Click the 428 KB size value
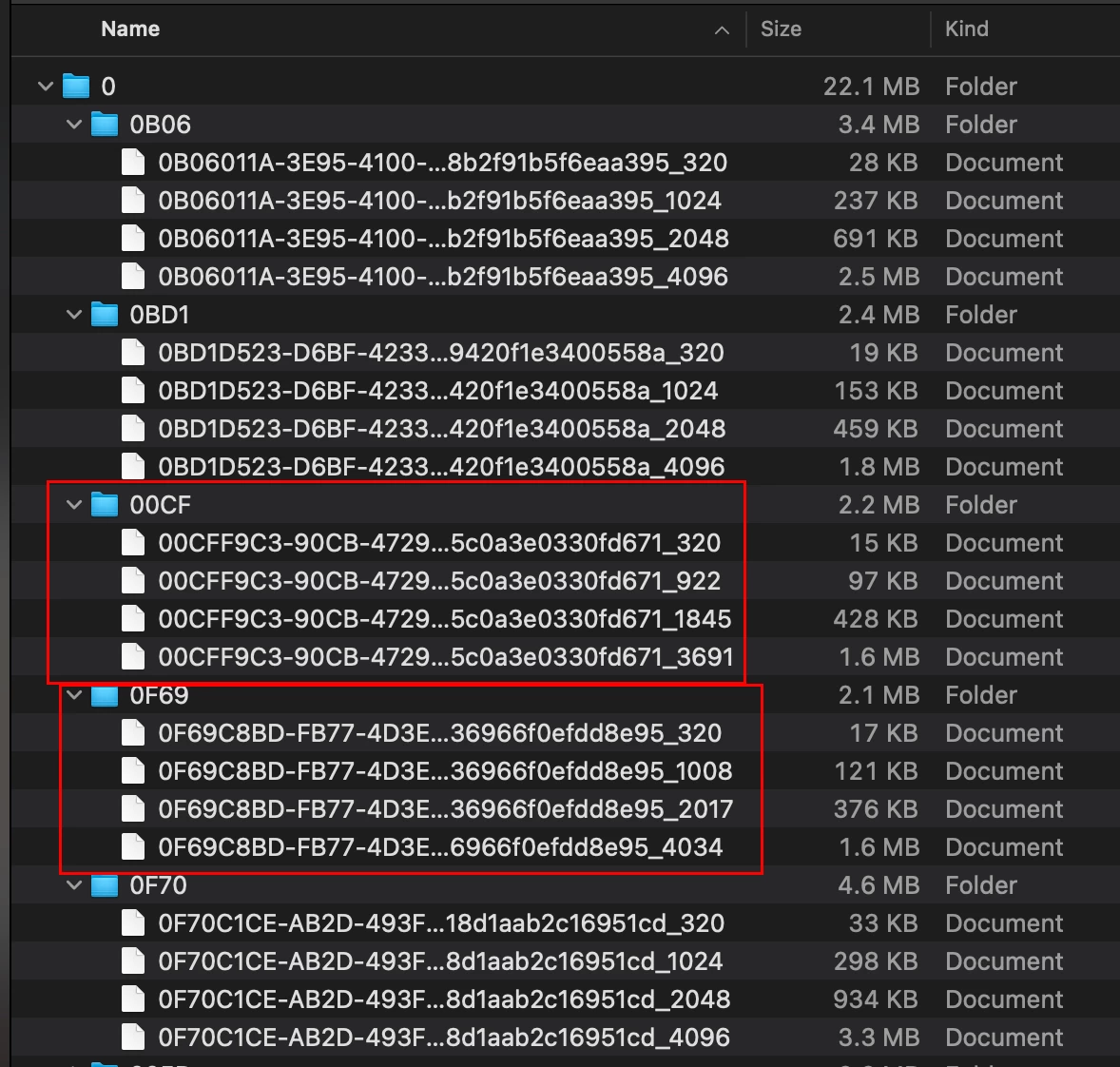This screenshot has width=1120, height=1067. [x=875, y=618]
